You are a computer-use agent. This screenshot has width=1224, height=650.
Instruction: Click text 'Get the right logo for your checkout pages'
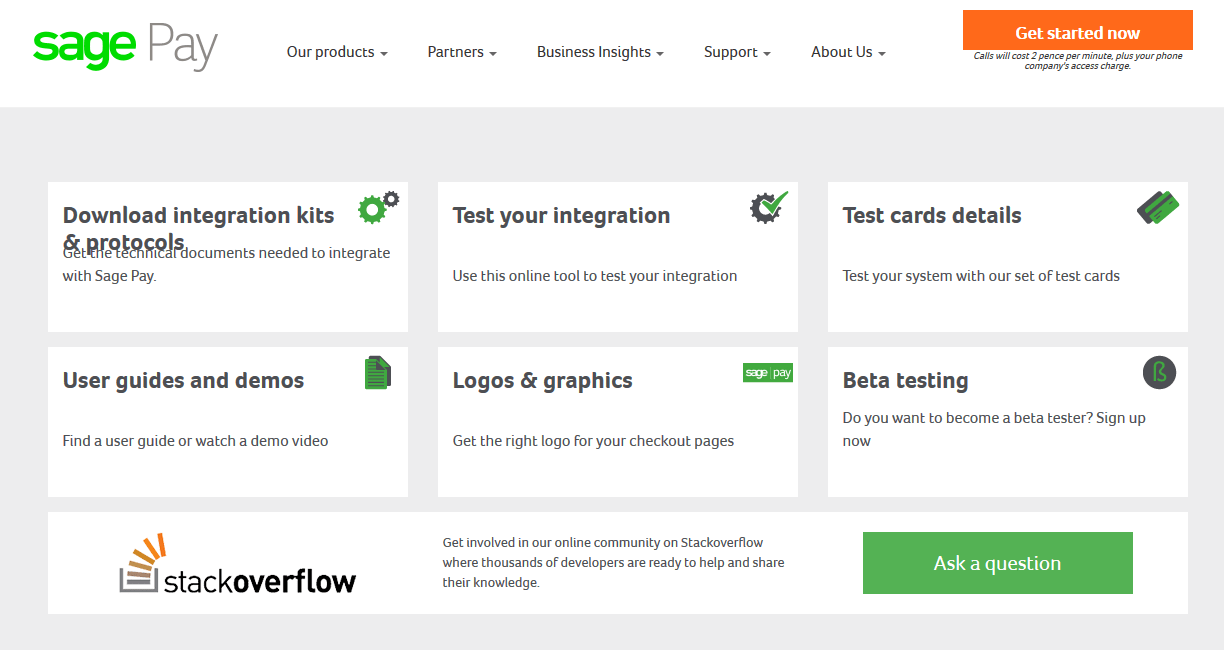click(x=593, y=441)
